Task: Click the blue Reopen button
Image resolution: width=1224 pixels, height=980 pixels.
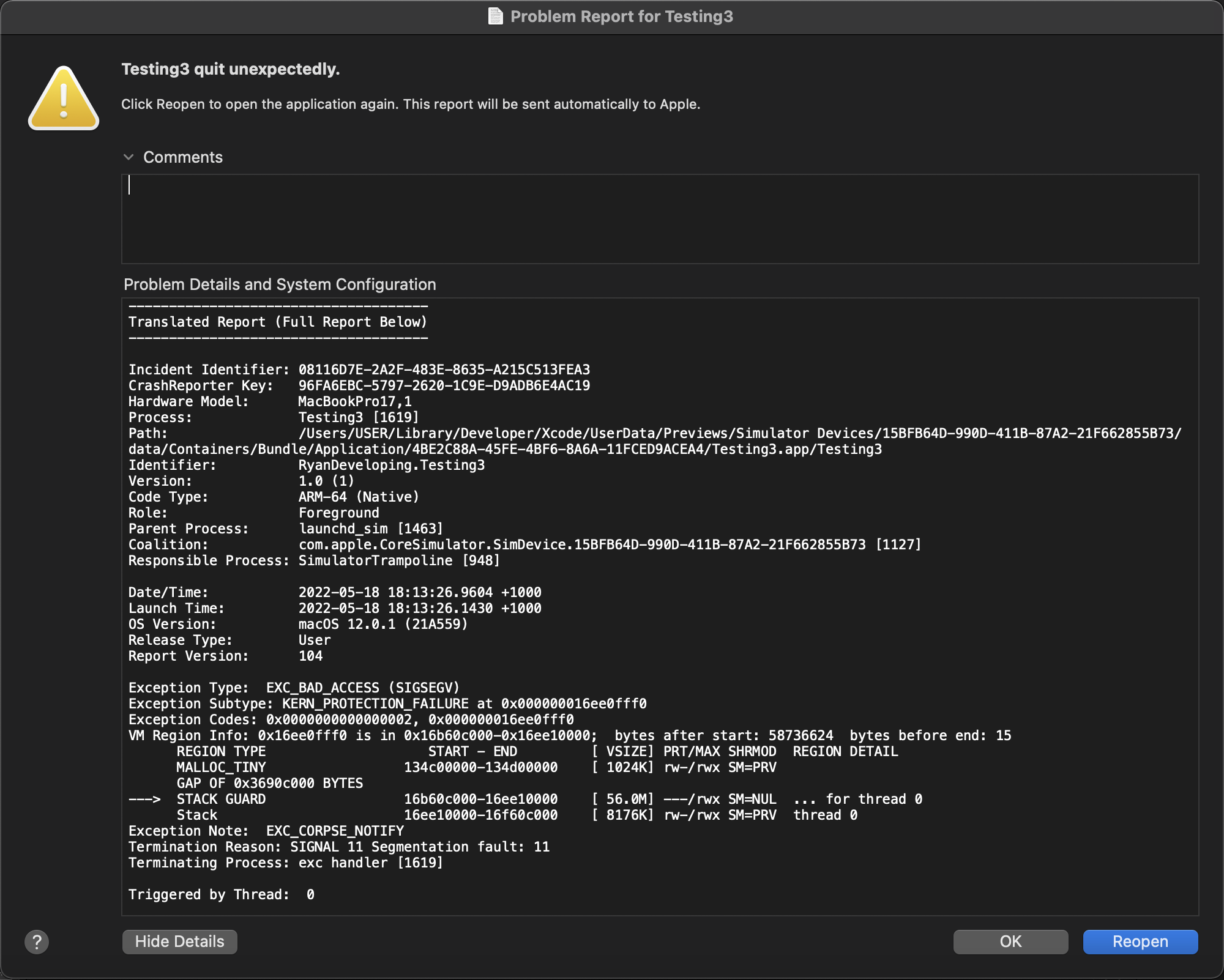Action: (x=1140, y=941)
